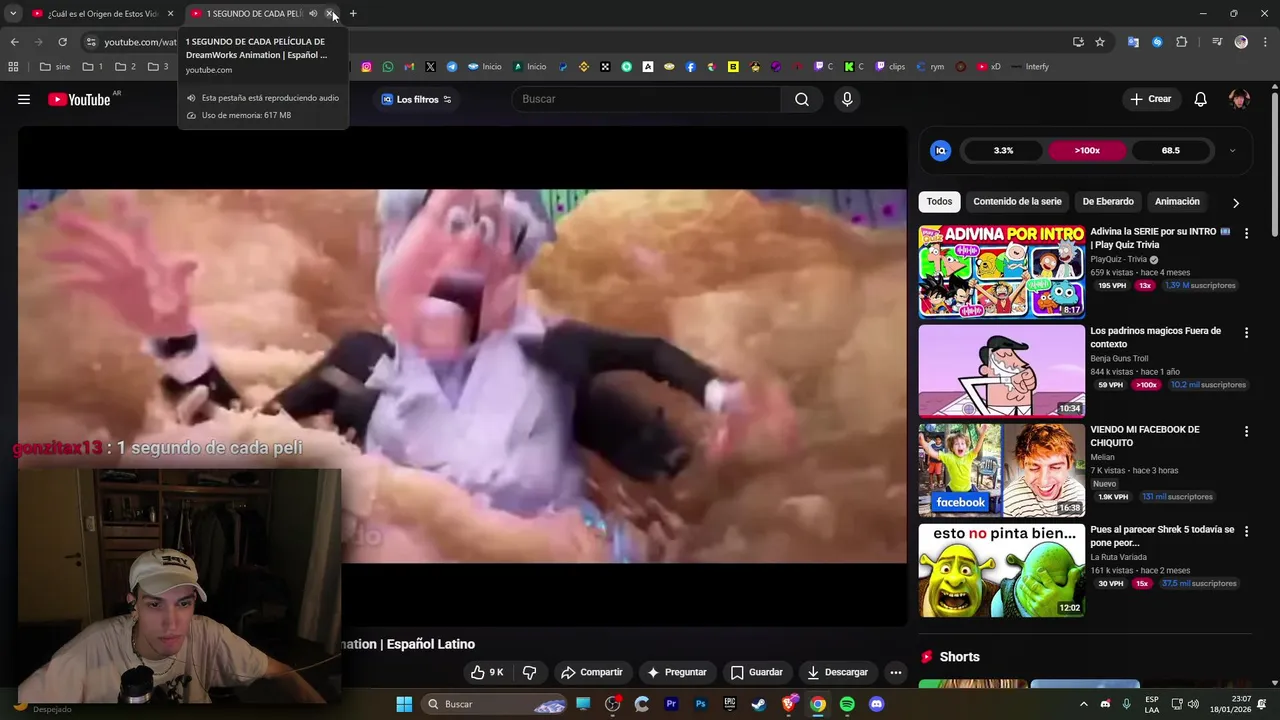Dislike the video with thumbs down

[x=530, y=672]
